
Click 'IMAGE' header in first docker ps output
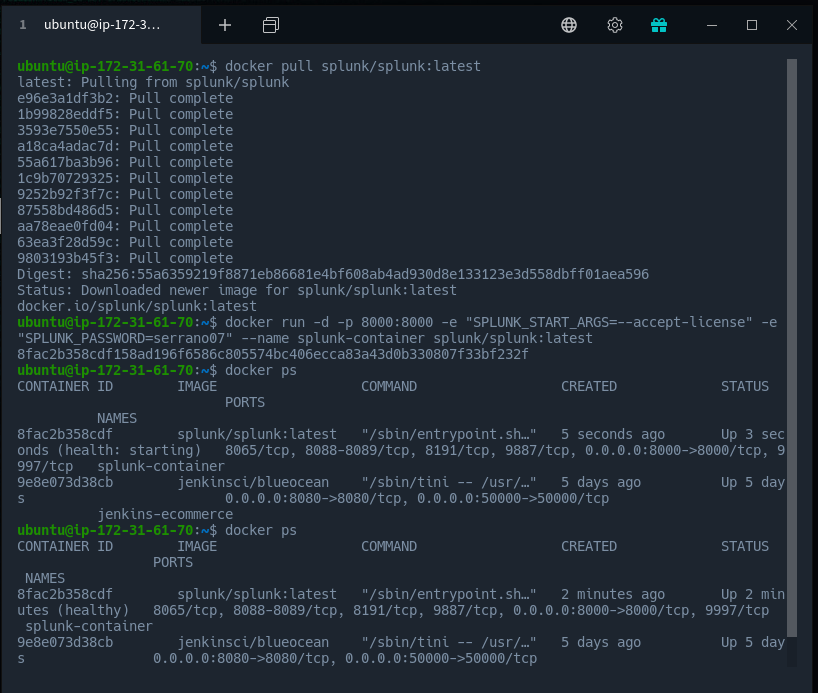(x=197, y=387)
